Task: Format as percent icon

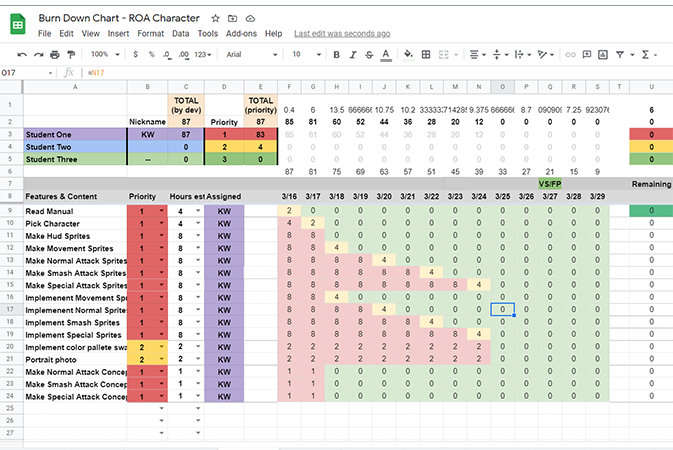Action: pos(152,55)
